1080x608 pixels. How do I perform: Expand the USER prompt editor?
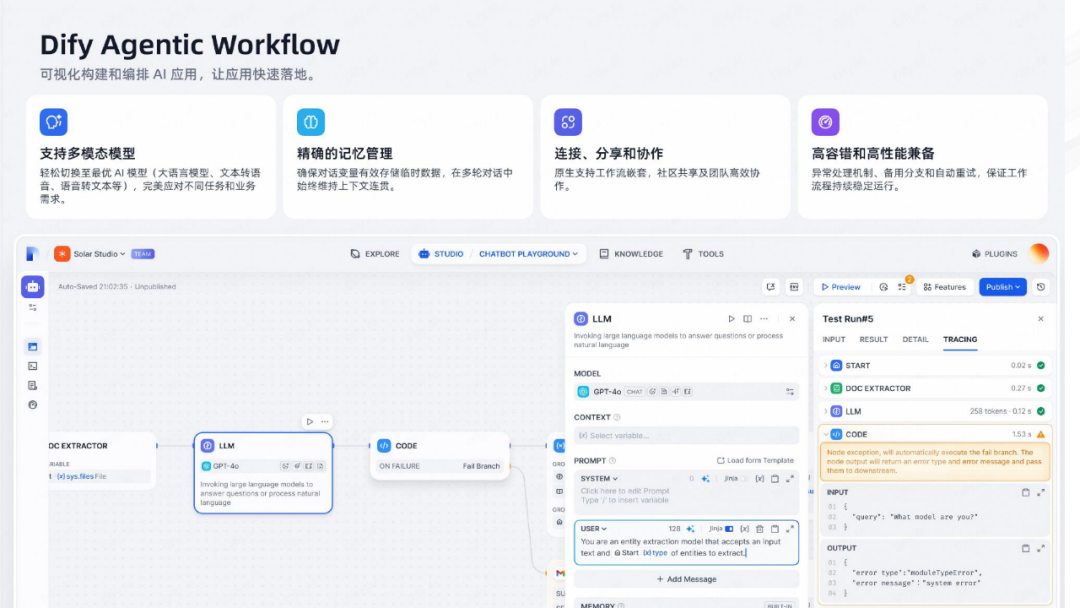(x=790, y=529)
